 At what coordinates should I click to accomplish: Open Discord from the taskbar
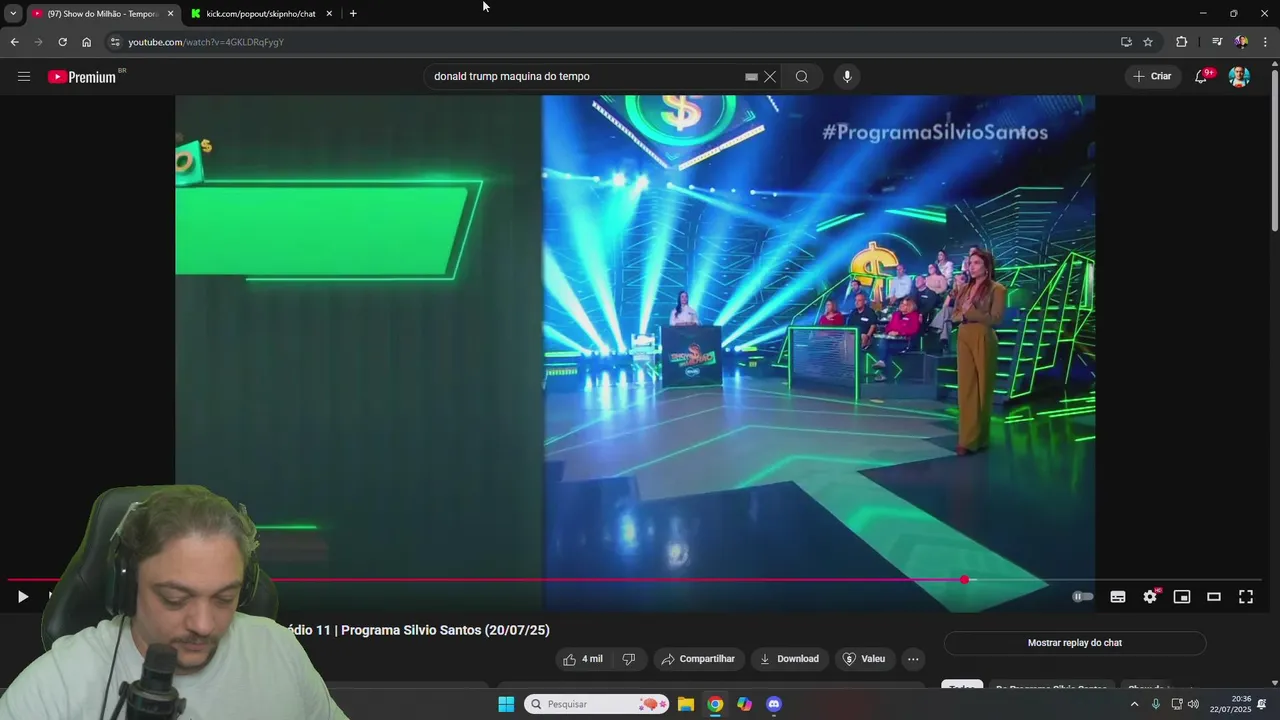coord(774,704)
